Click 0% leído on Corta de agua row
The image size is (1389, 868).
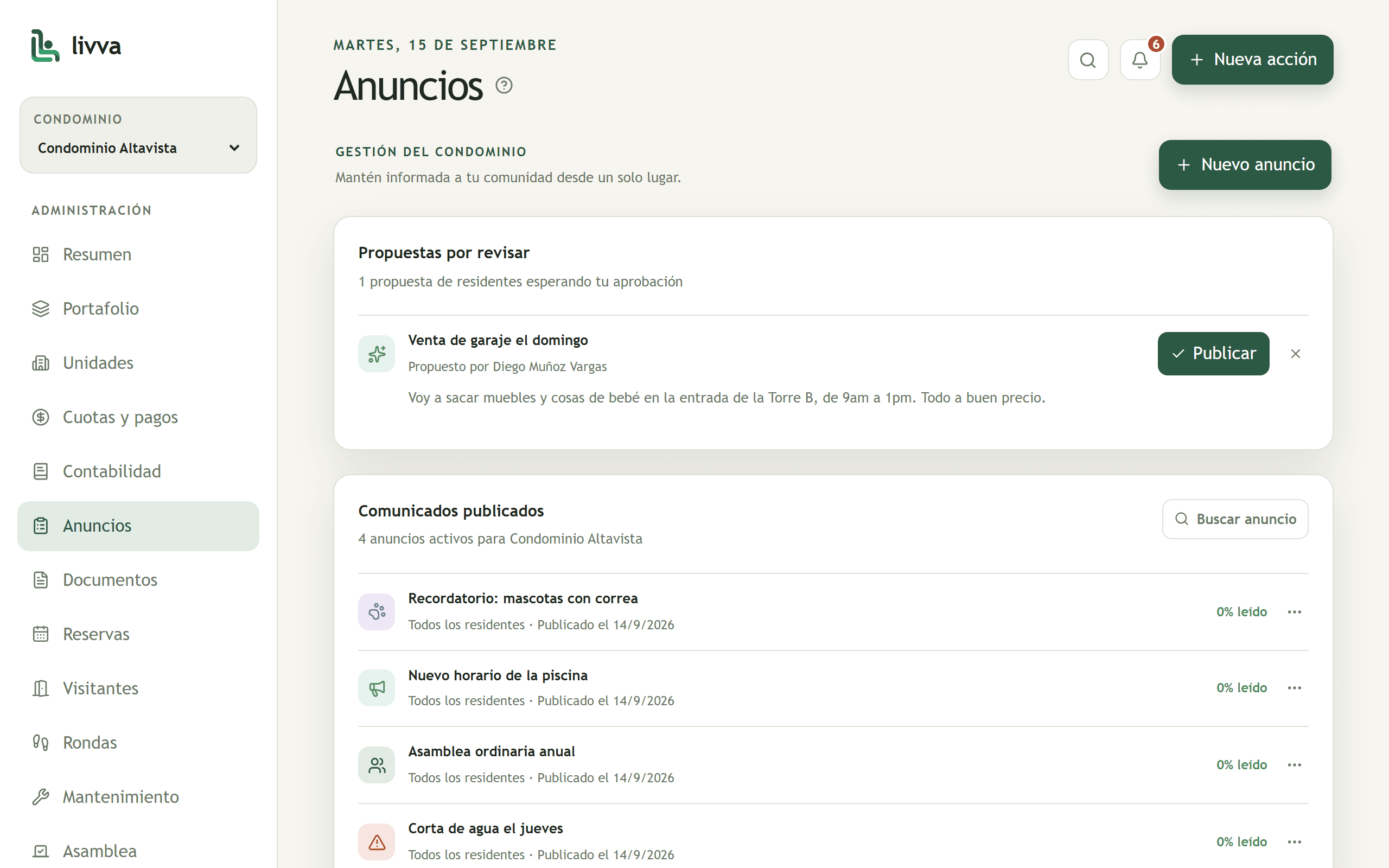1241,841
